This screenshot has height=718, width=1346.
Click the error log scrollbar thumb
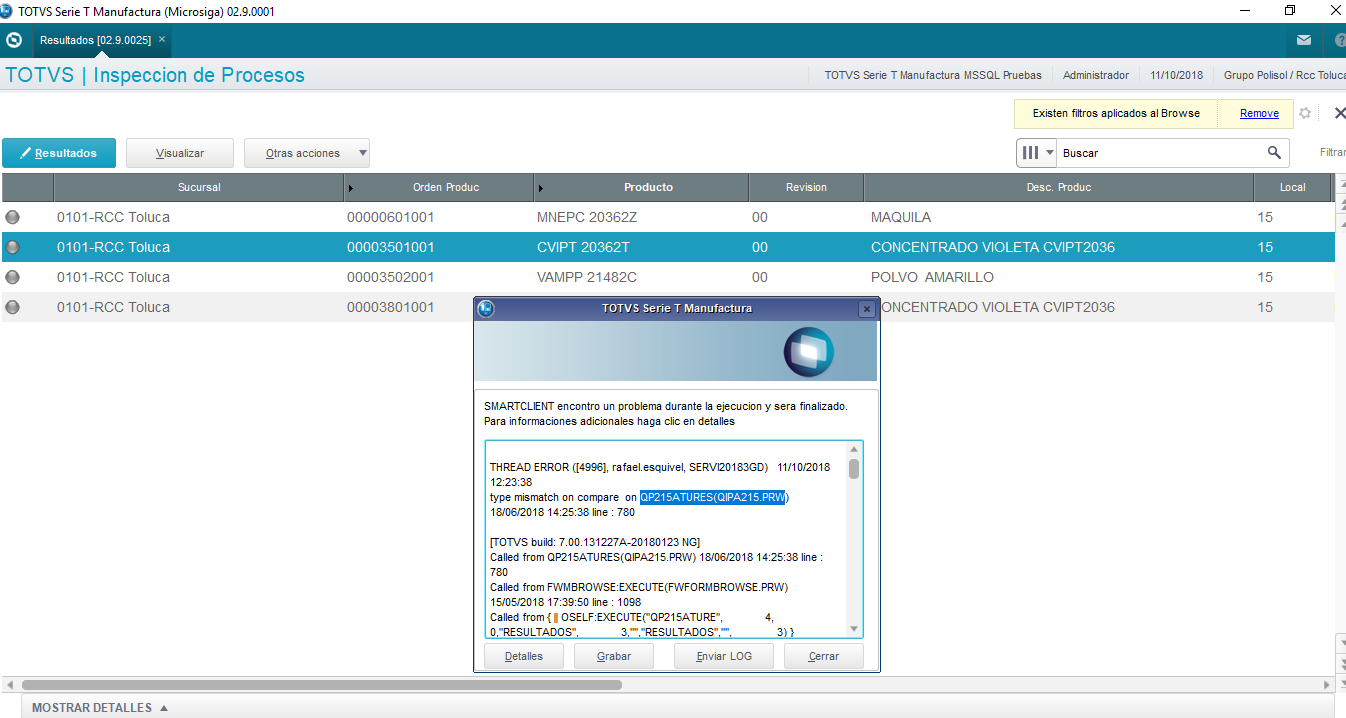854,468
